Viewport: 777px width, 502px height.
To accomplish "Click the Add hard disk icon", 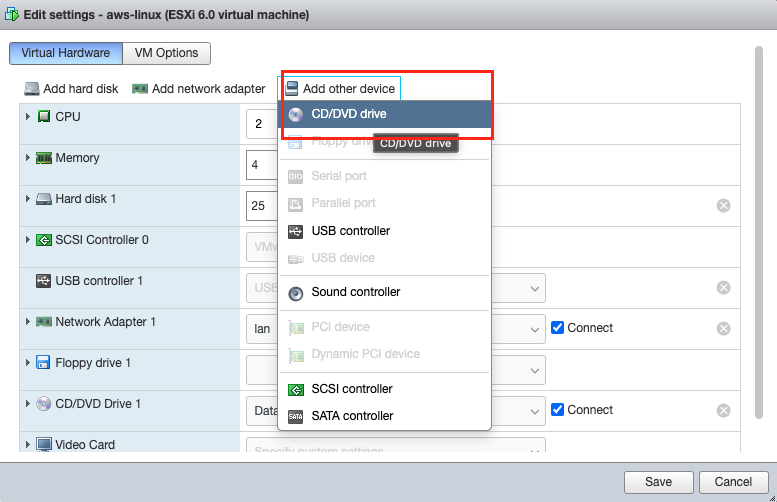I will tap(32, 89).
